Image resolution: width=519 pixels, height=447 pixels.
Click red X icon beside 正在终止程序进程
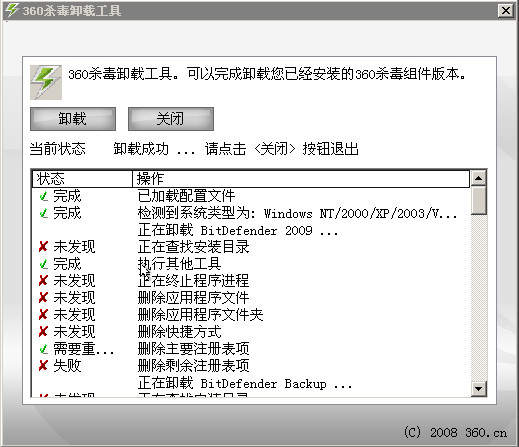pyautogui.click(x=43, y=281)
